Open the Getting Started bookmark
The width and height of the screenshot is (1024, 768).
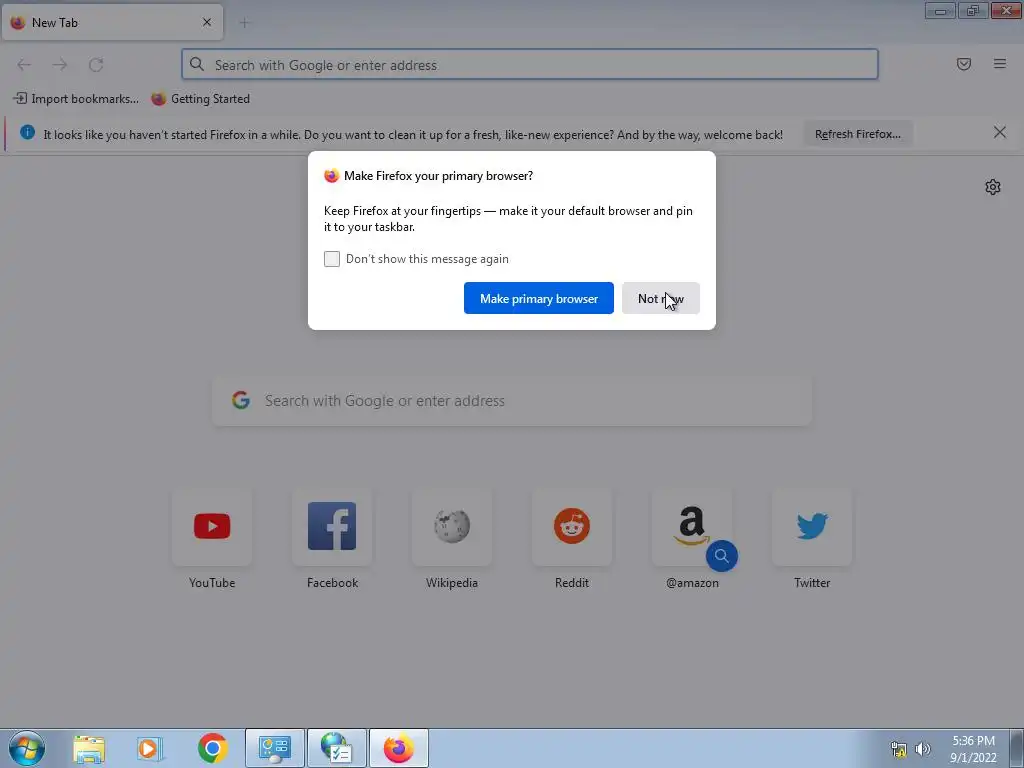tap(200, 99)
